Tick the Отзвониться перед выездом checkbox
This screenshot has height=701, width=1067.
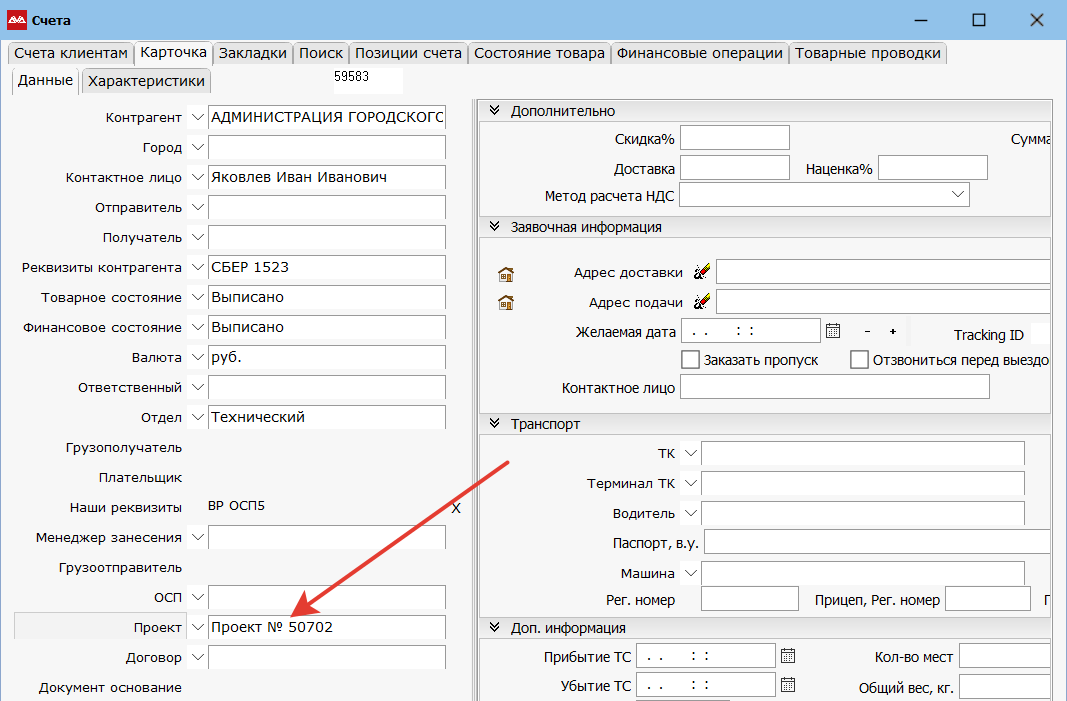click(x=859, y=360)
